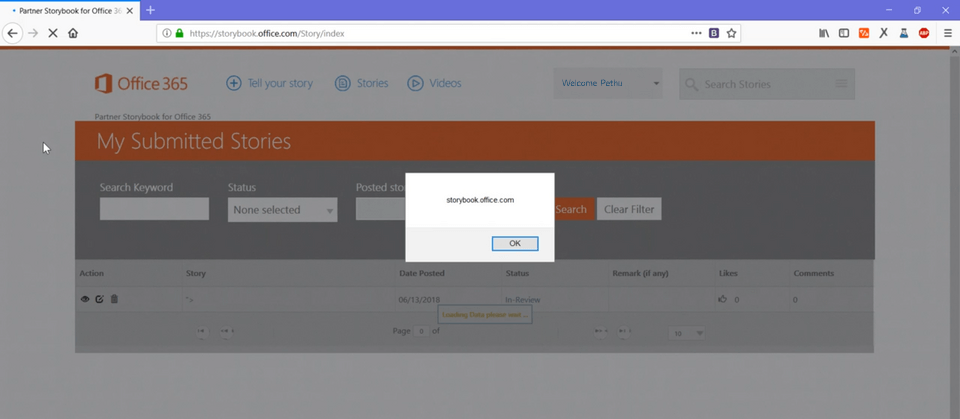Screen dimensions: 960x419
Task: Click the document icon beside Stories
Action: pos(343,83)
